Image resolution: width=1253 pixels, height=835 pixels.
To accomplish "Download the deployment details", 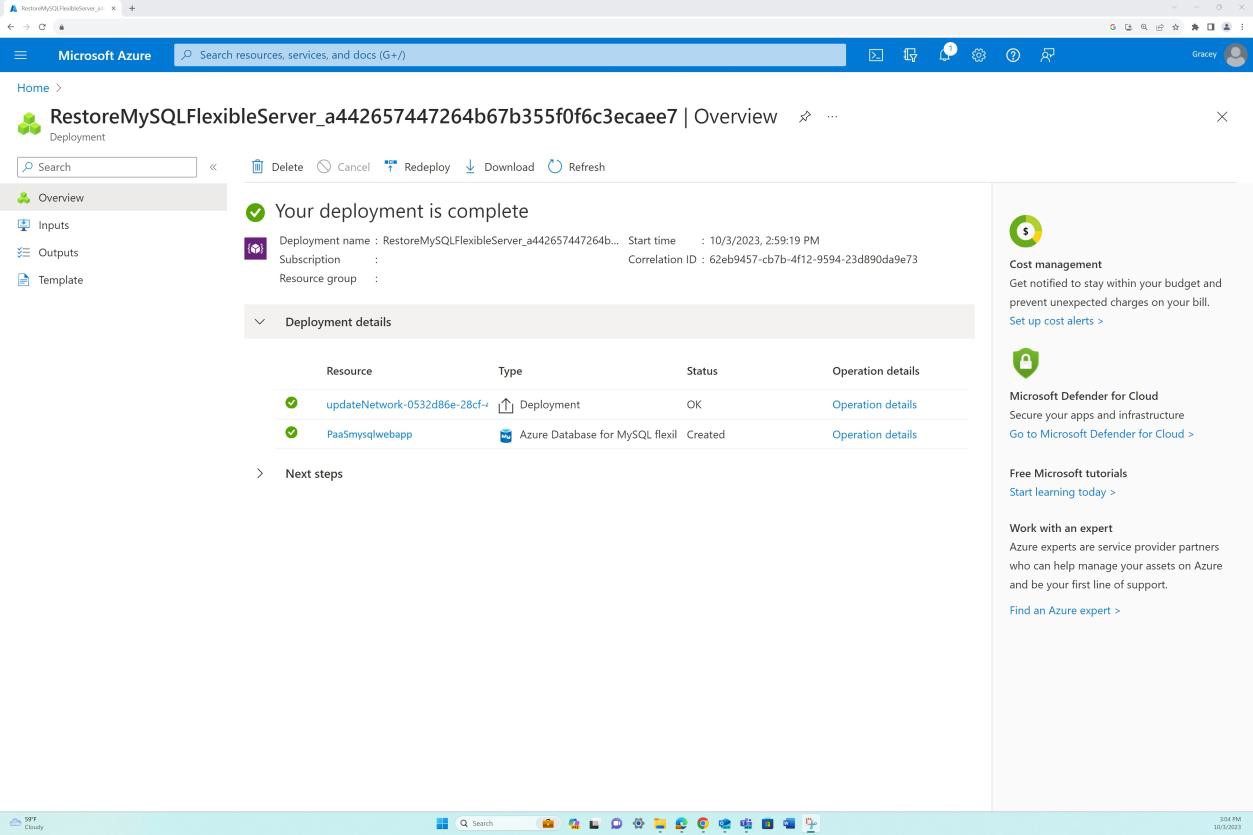I will tap(500, 166).
